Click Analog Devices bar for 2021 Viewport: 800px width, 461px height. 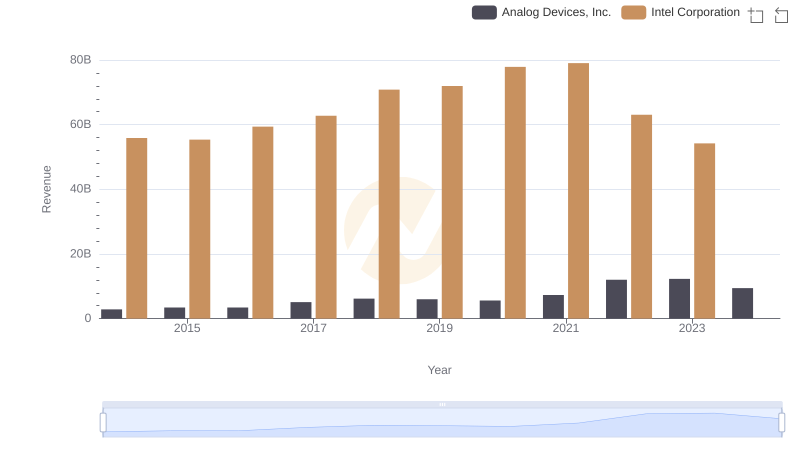click(553, 306)
